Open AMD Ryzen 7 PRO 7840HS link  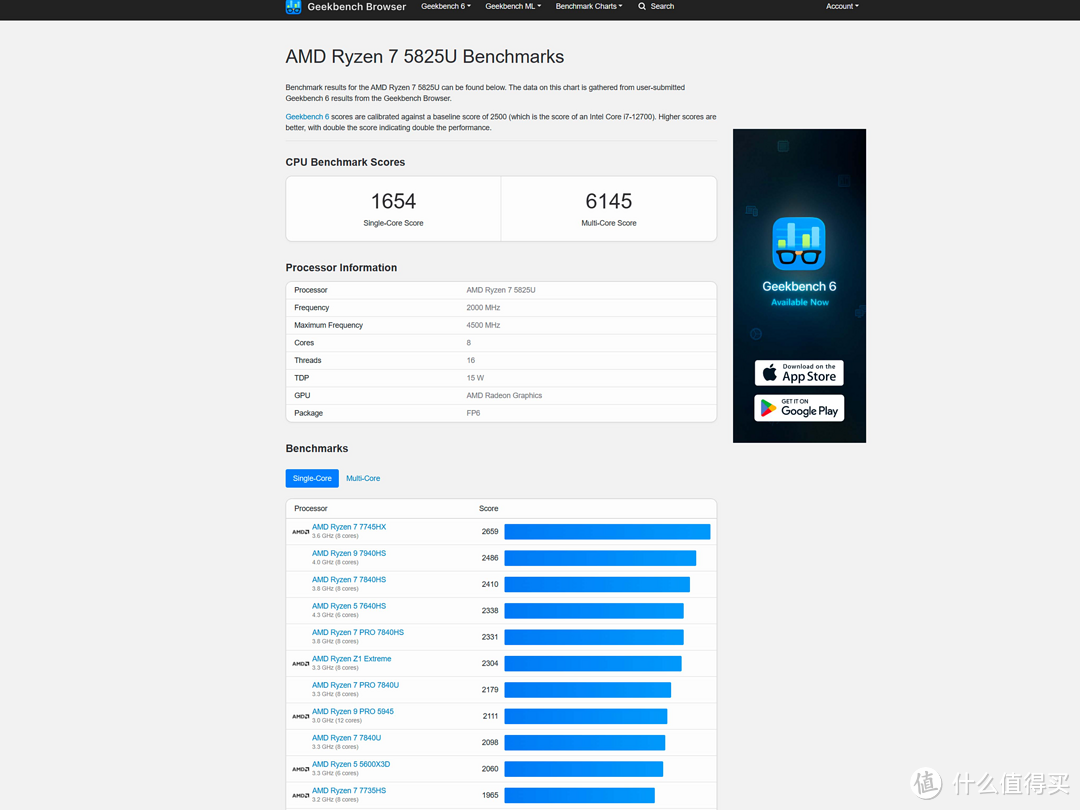[x=357, y=632]
